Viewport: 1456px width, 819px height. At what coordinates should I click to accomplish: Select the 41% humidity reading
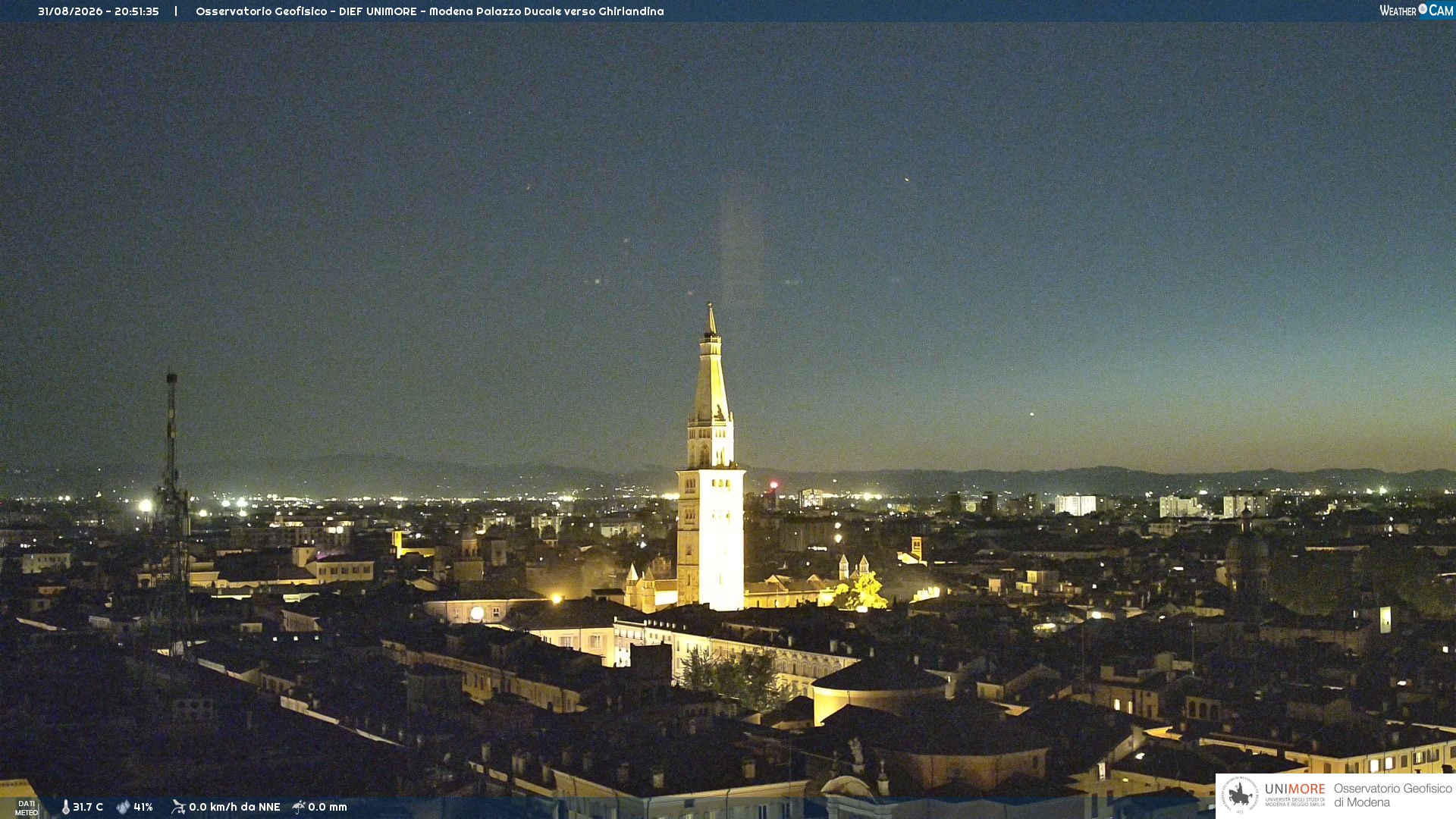(143, 808)
